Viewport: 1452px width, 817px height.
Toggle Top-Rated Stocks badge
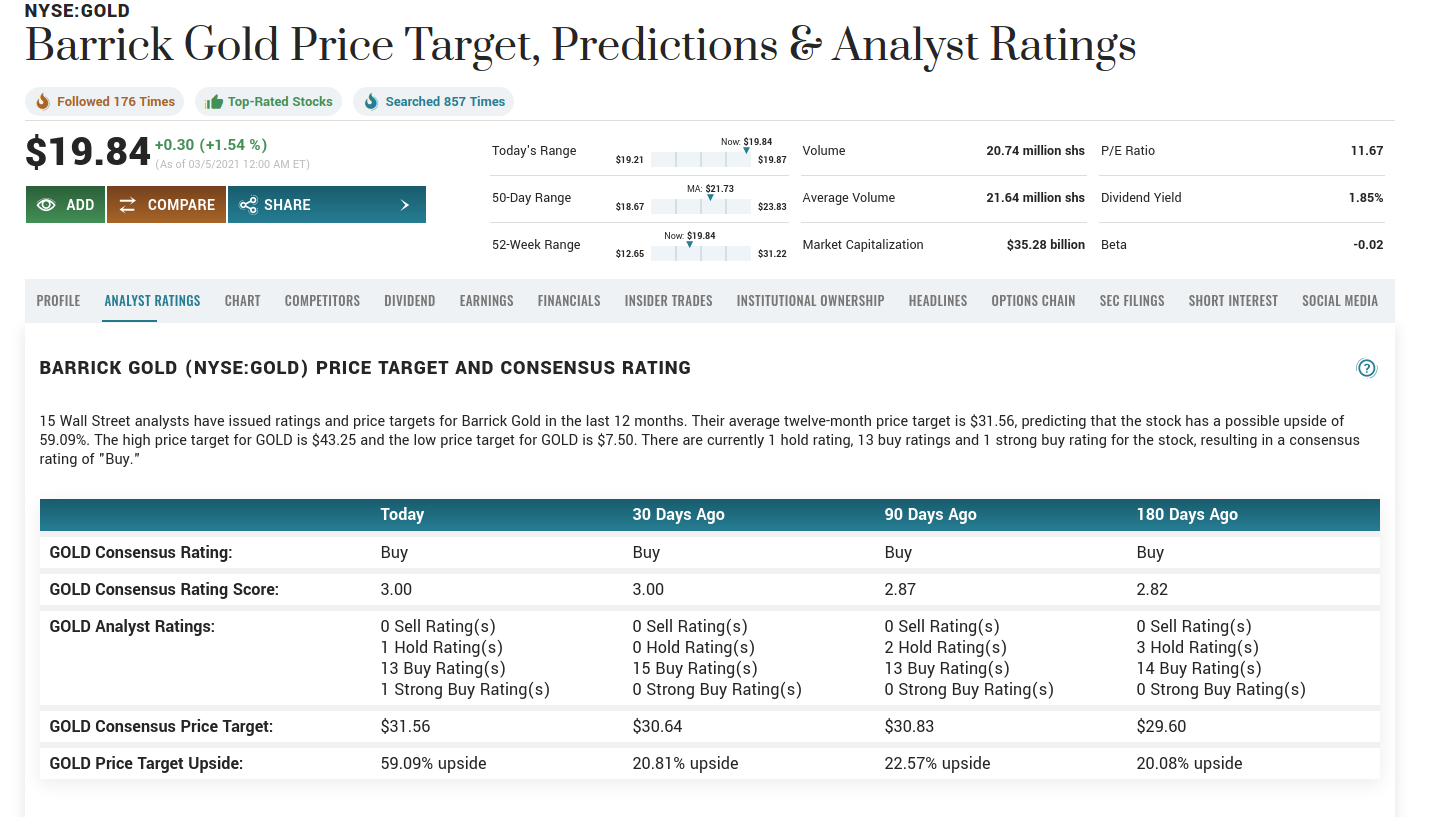[x=268, y=101]
